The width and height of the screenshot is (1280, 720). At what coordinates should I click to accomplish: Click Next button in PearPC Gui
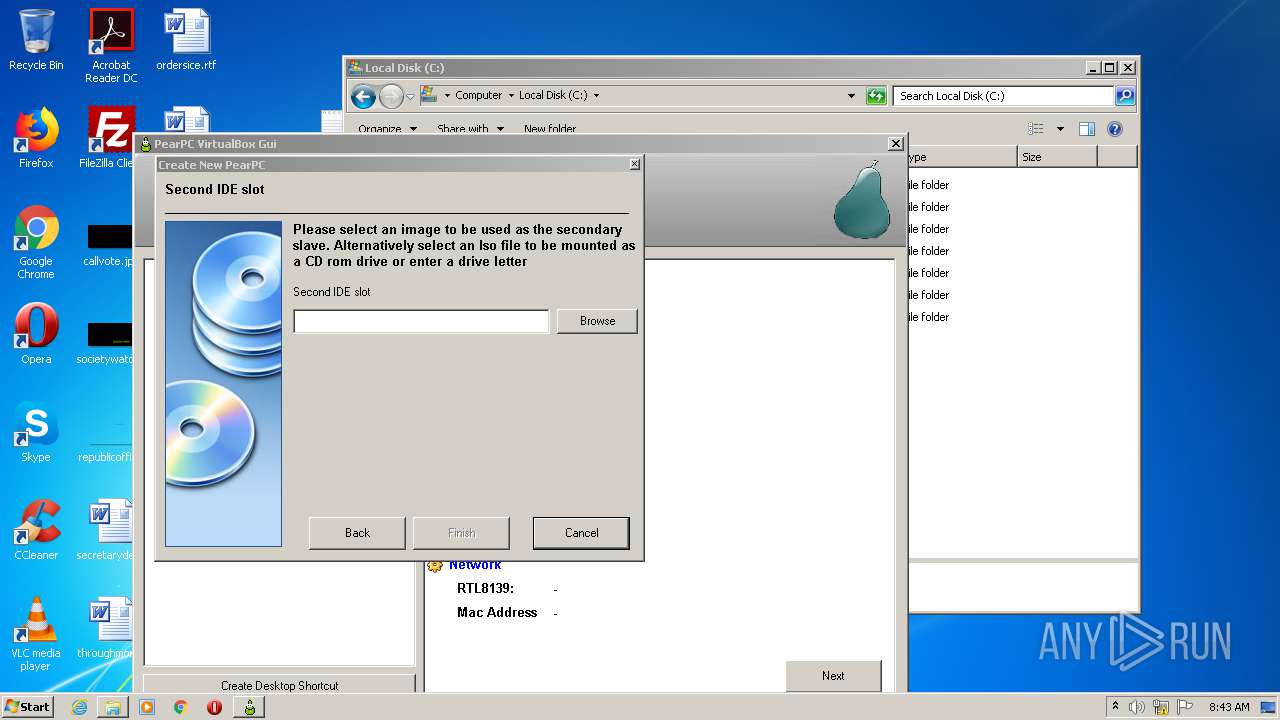click(x=833, y=676)
